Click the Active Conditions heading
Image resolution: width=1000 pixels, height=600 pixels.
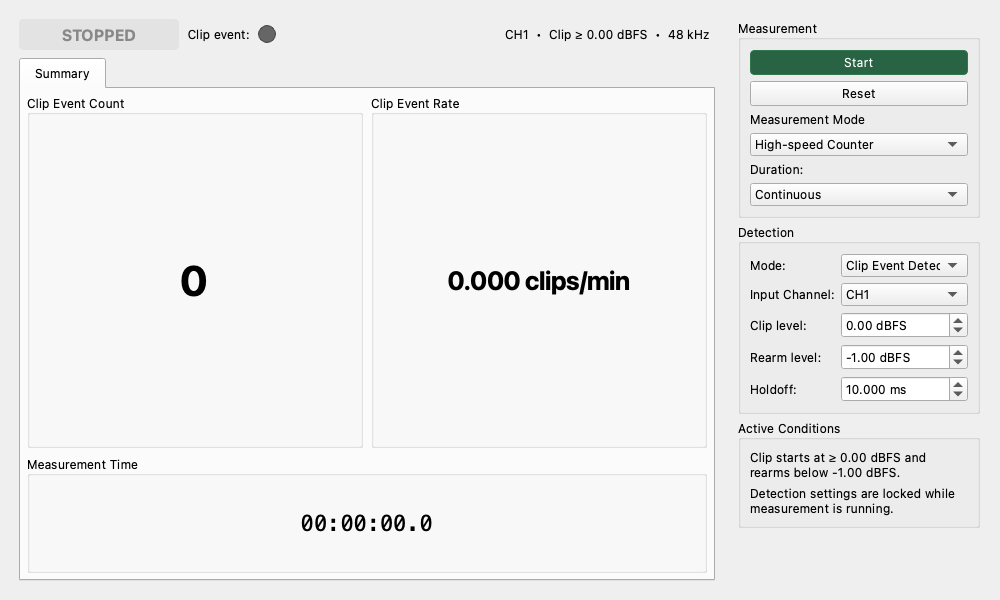(x=789, y=428)
